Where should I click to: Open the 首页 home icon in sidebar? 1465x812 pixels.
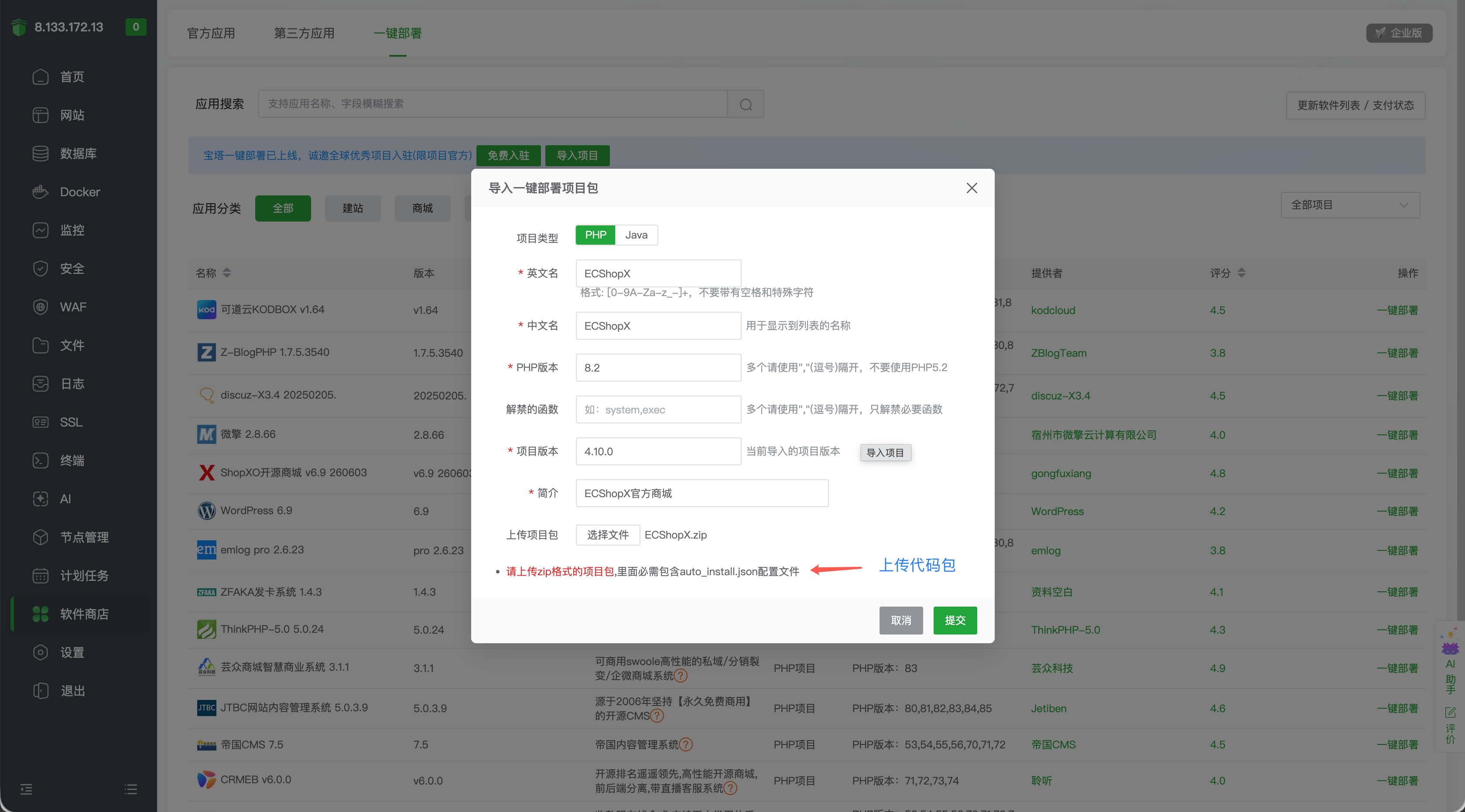coord(41,77)
